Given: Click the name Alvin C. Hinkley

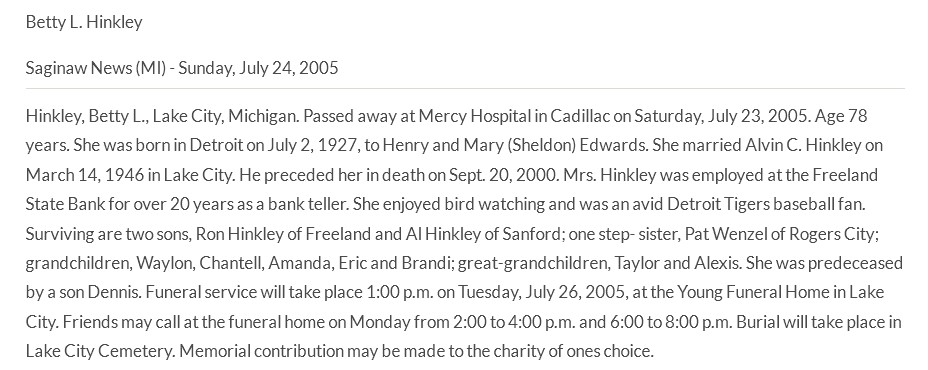Looking at the screenshot, I should point(798,146).
